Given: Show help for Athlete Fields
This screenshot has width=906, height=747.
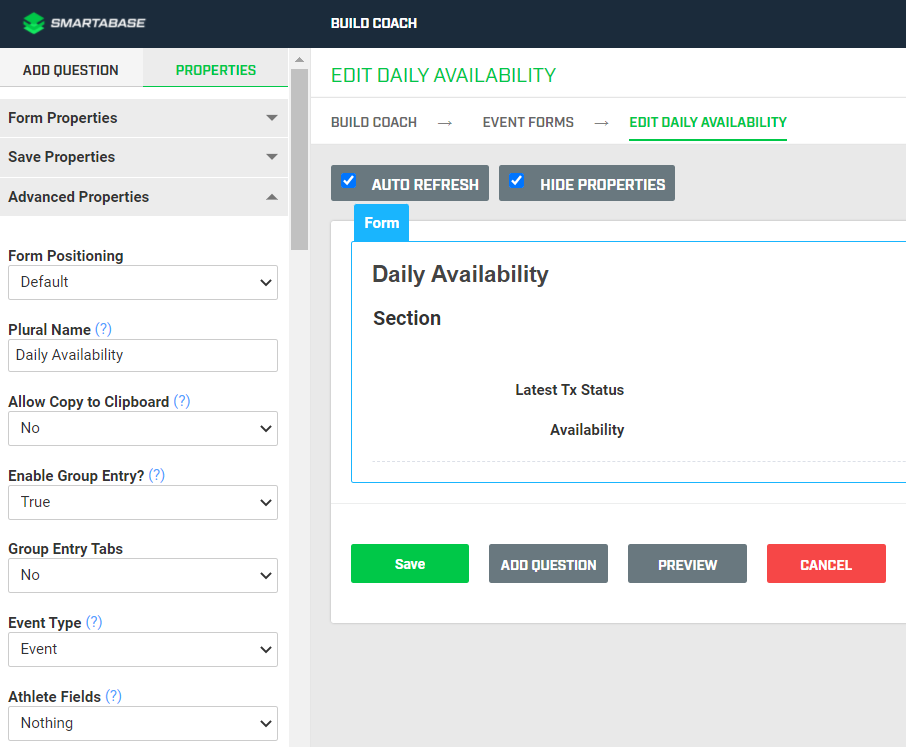Looking at the screenshot, I should [x=114, y=696].
